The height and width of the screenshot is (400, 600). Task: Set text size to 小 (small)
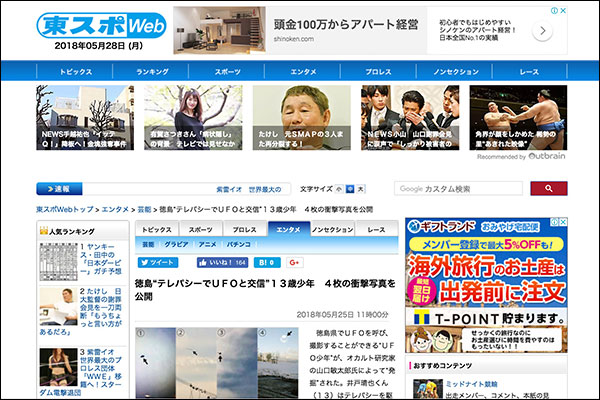pyautogui.click(x=339, y=188)
